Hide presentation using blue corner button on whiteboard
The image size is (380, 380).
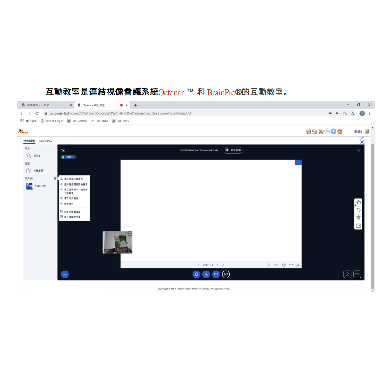(298, 162)
